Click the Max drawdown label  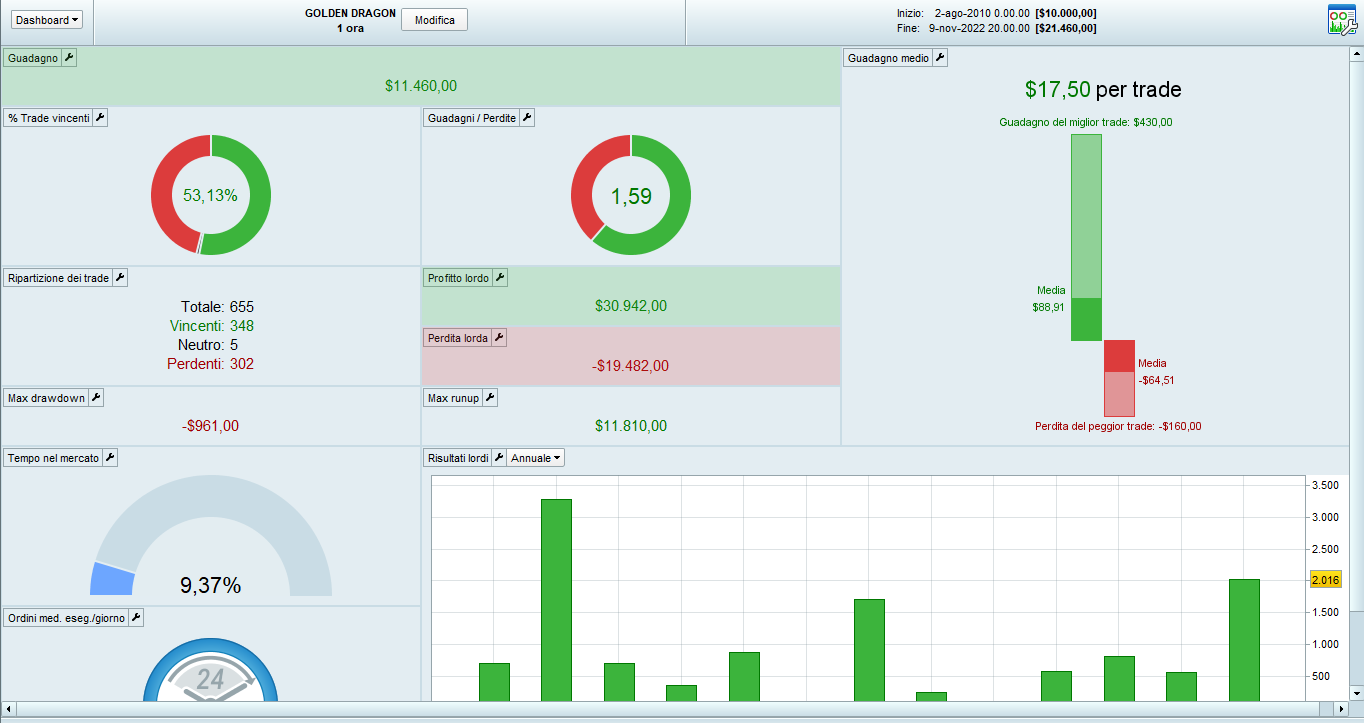(x=46, y=398)
